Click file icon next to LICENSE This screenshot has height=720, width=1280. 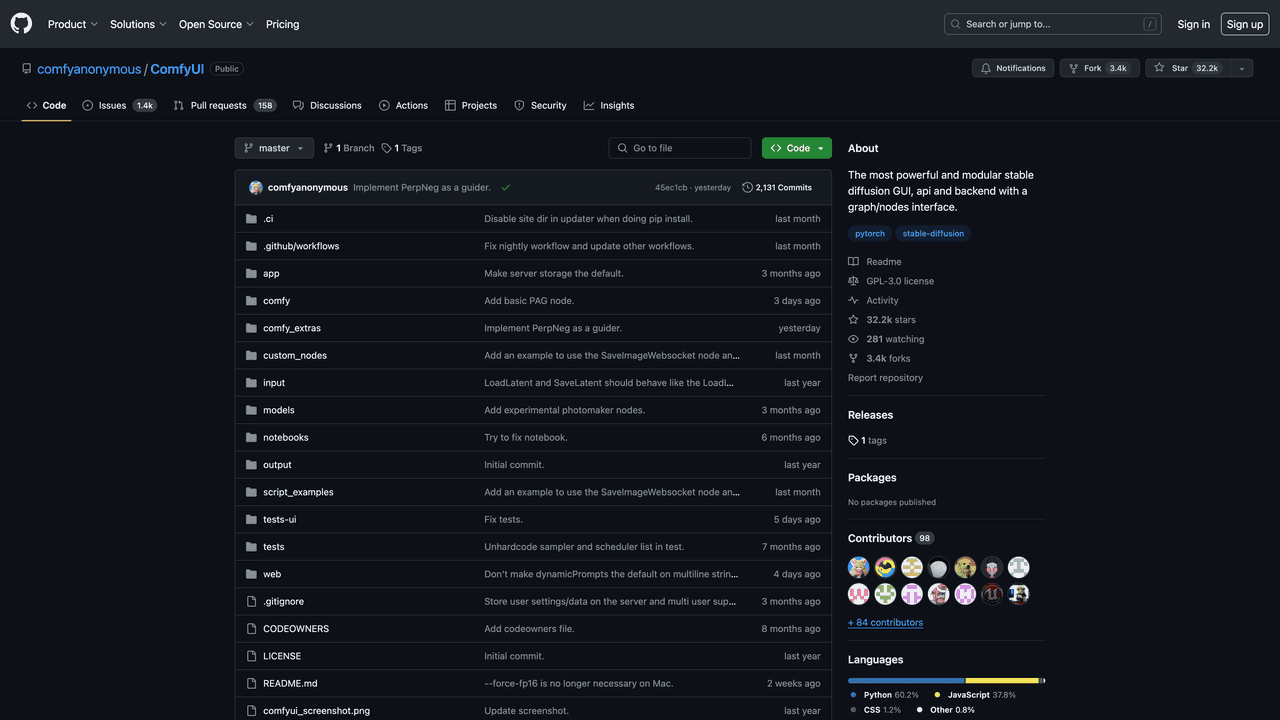tap(252, 656)
